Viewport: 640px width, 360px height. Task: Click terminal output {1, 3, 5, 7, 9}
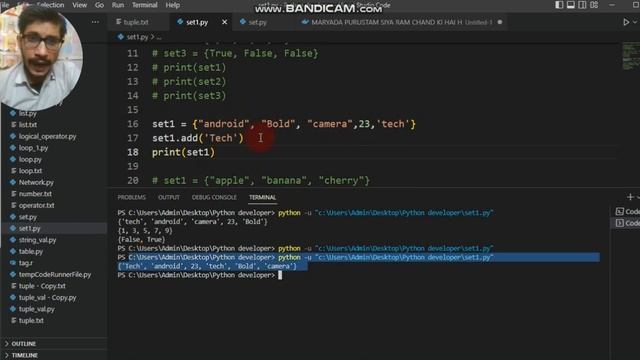(x=145, y=231)
